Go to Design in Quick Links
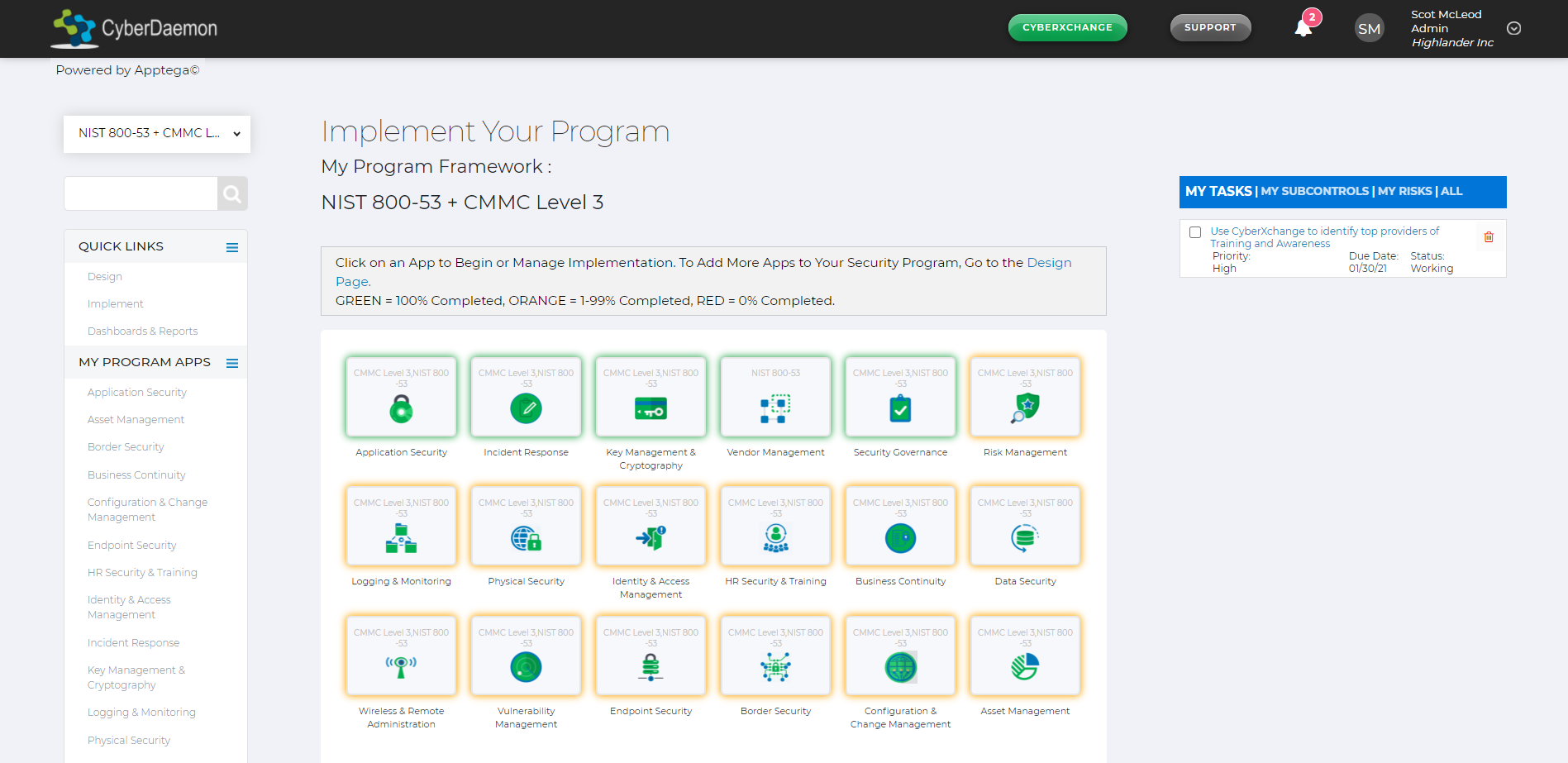 (105, 276)
